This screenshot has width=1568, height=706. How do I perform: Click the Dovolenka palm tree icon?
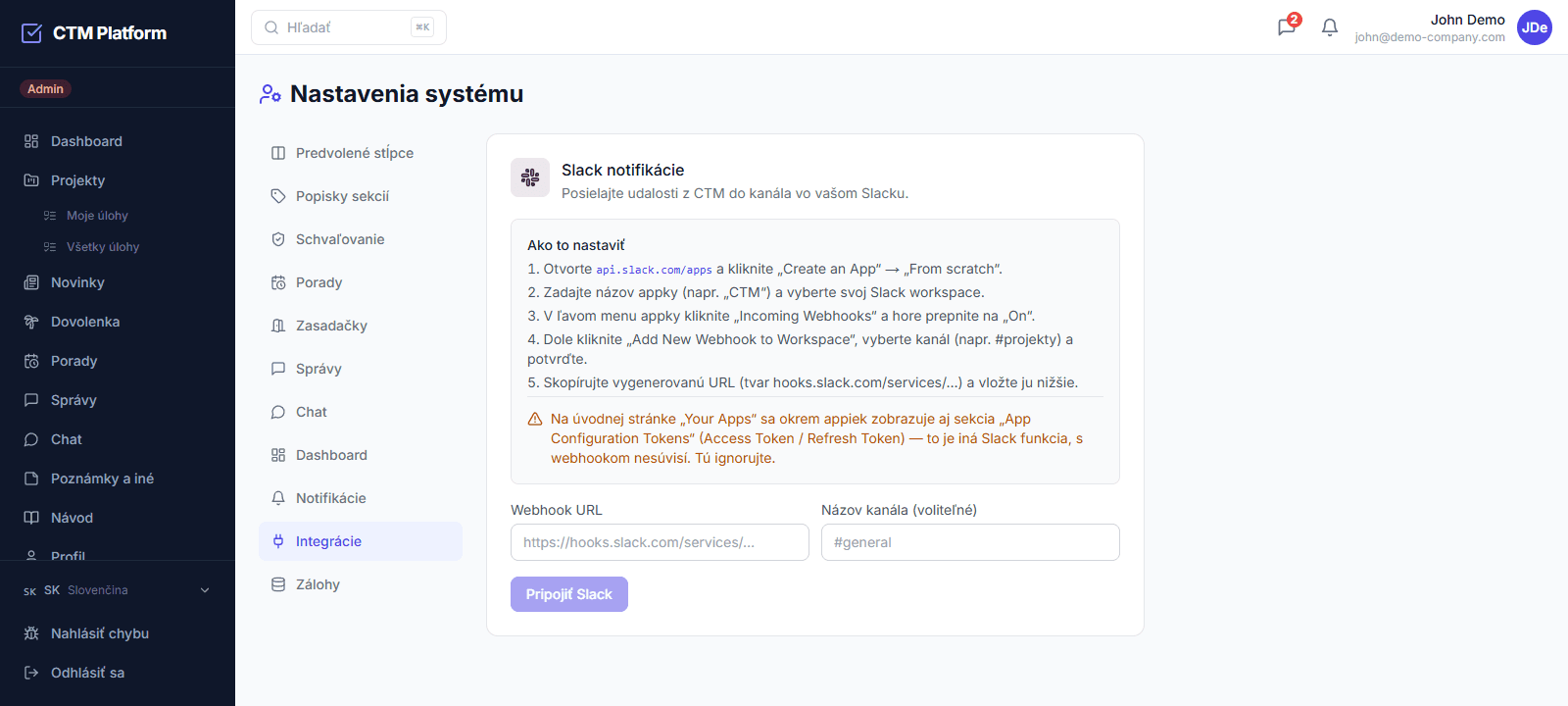[x=31, y=322]
